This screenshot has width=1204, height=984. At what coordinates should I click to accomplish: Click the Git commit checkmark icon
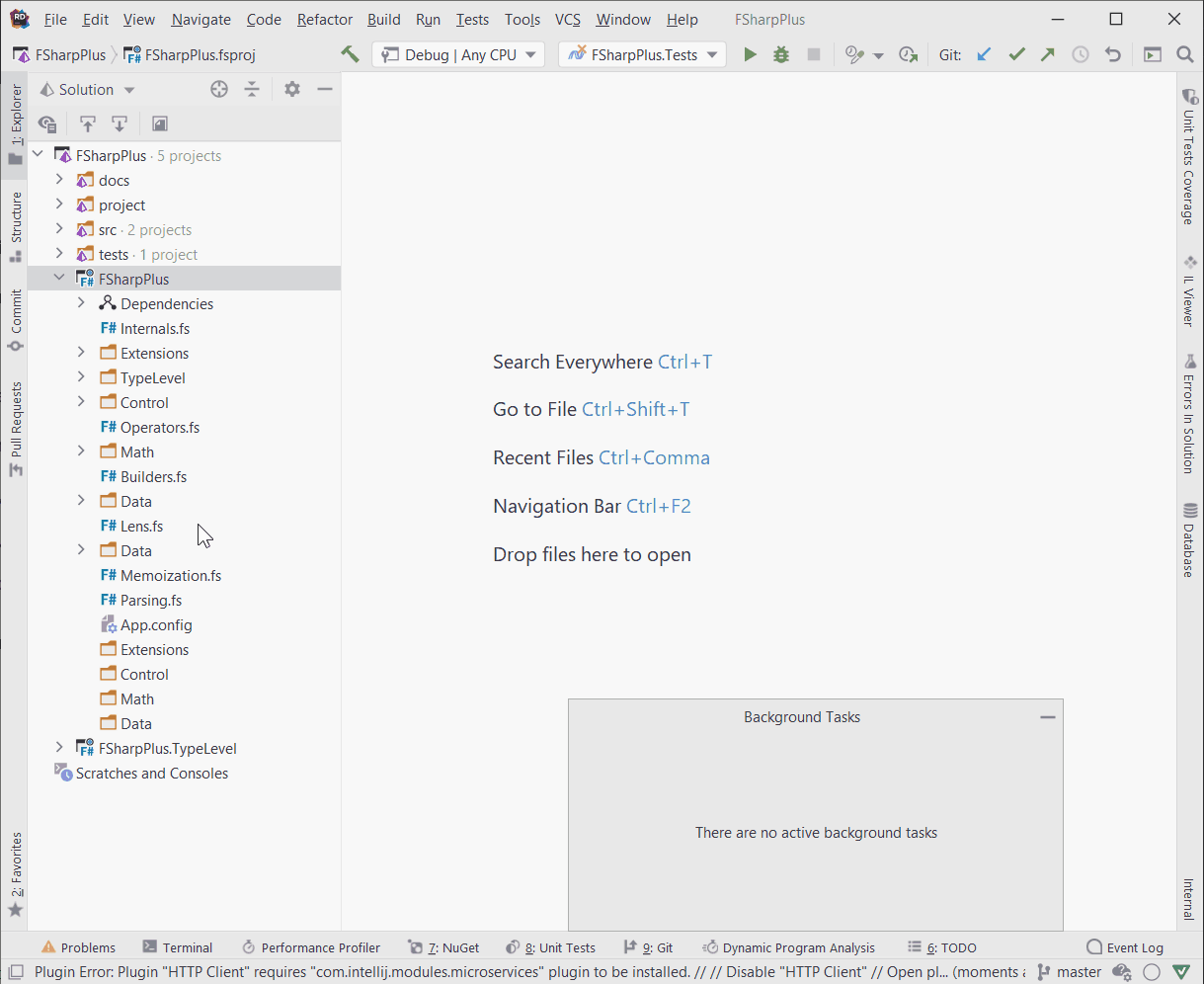tap(1016, 54)
